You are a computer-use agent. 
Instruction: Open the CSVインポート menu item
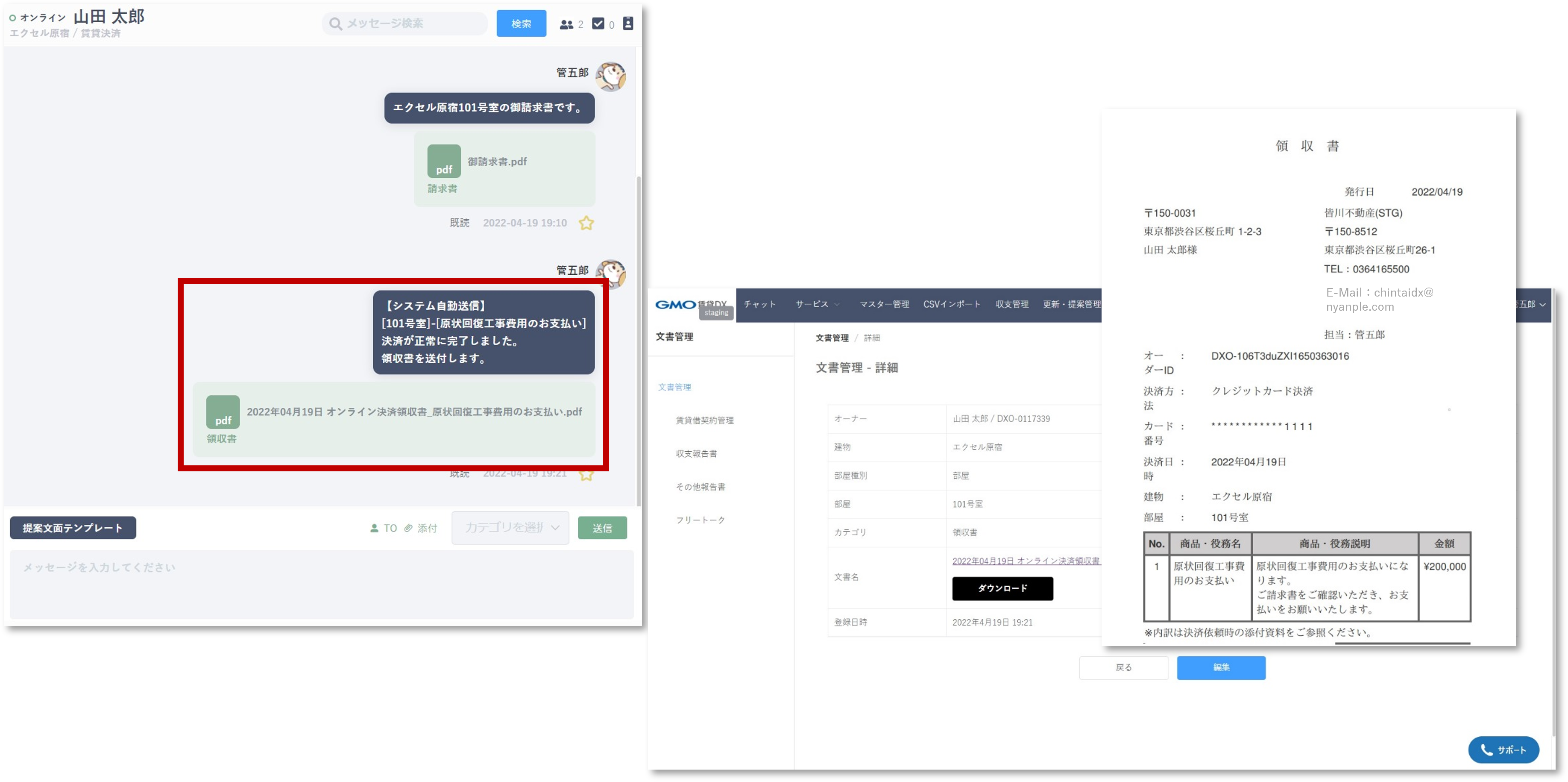click(951, 305)
